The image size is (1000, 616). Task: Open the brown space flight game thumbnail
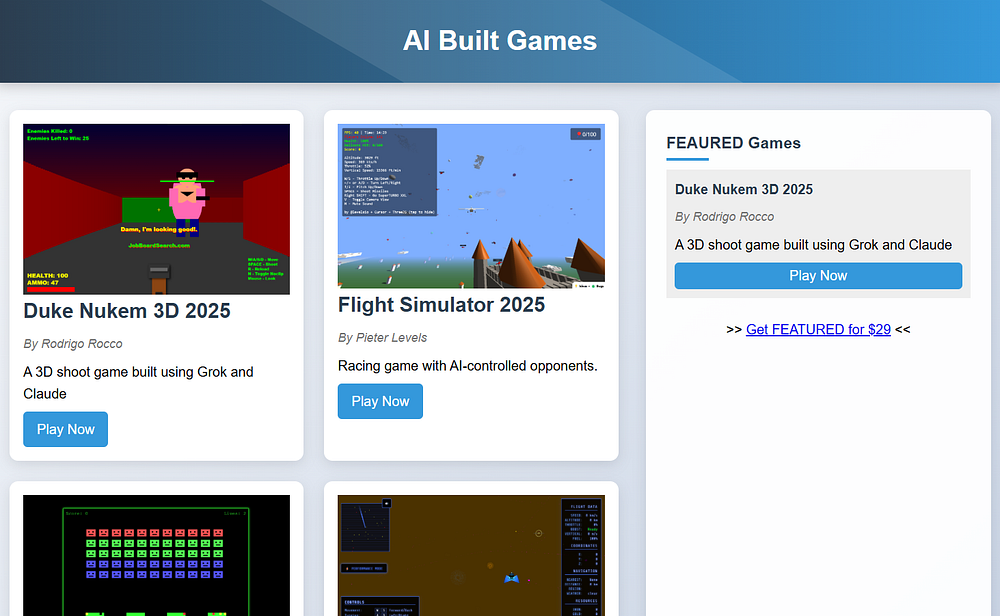(471, 555)
